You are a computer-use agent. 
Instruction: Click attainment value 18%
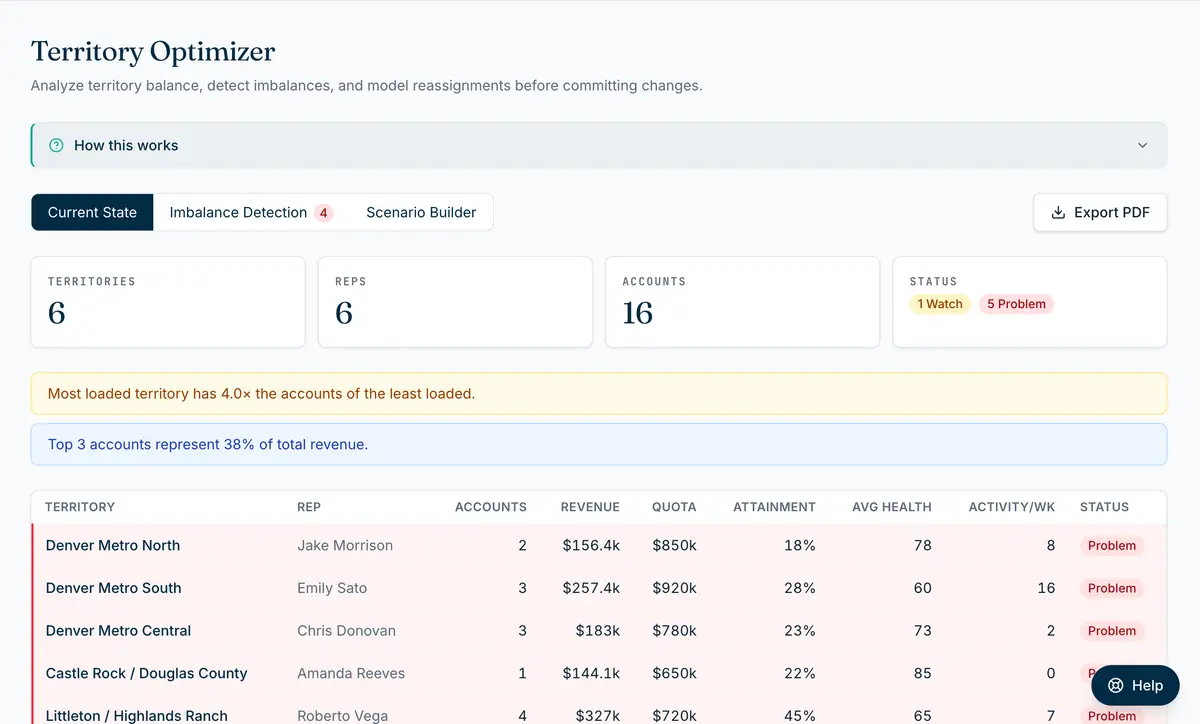[x=800, y=545]
